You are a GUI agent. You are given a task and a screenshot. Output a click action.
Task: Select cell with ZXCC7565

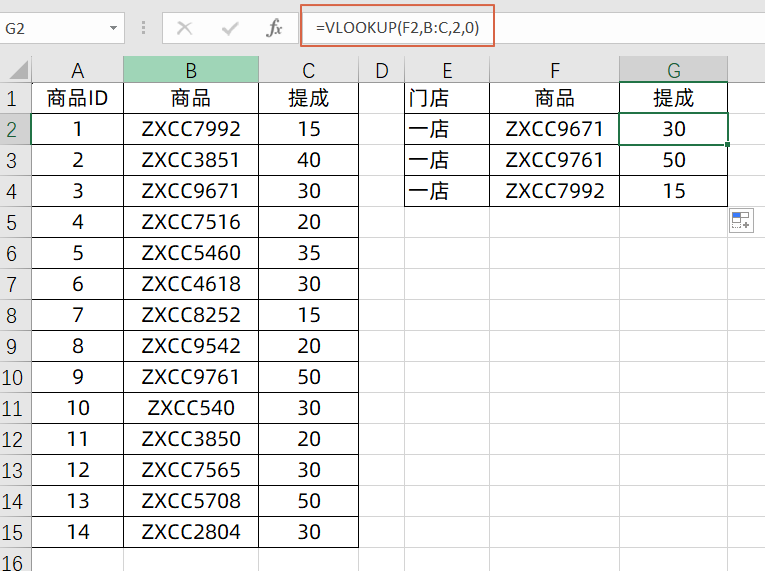click(191, 470)
